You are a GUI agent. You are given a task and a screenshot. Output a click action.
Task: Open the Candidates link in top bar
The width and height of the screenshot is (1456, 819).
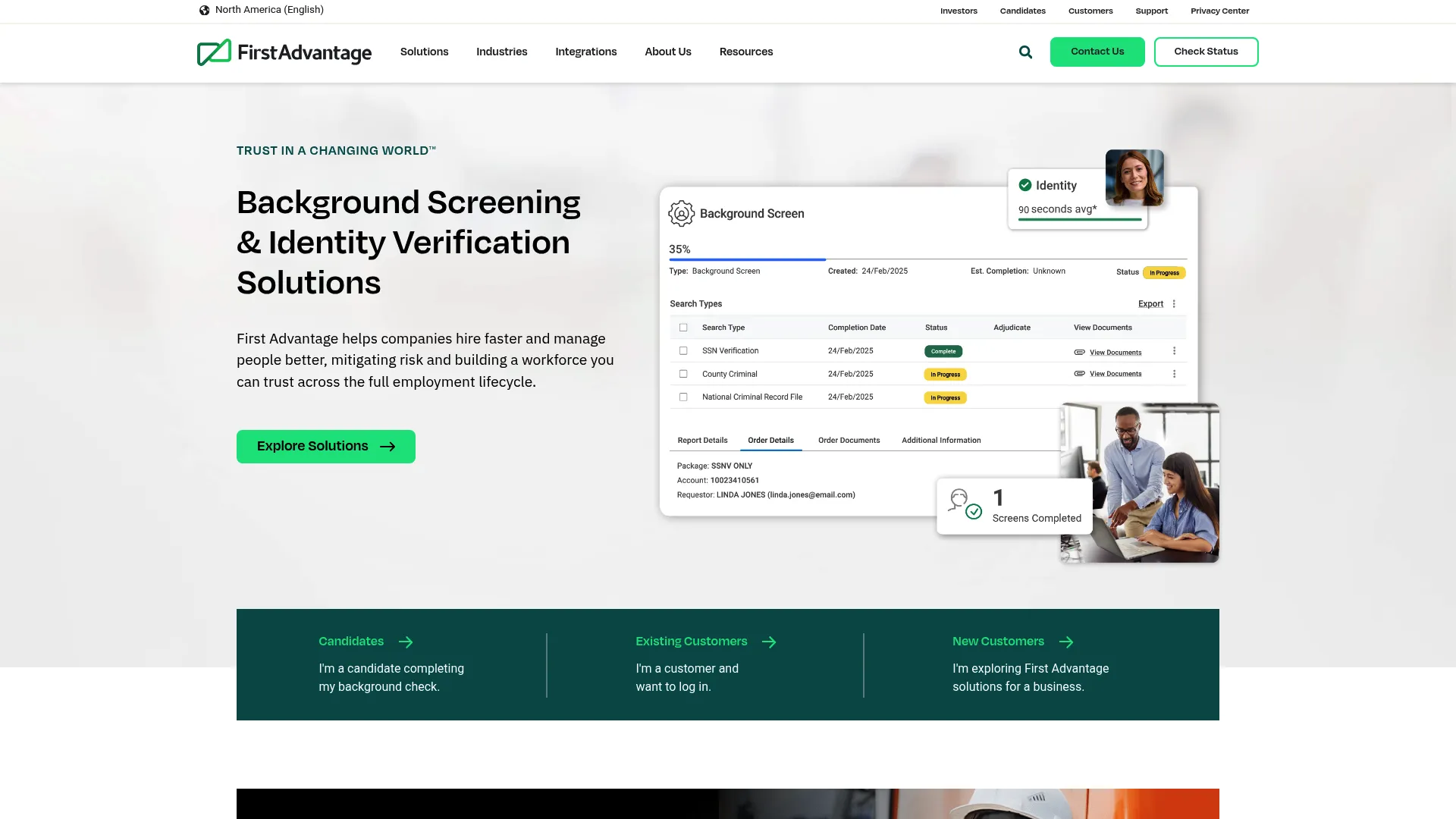1022,11
